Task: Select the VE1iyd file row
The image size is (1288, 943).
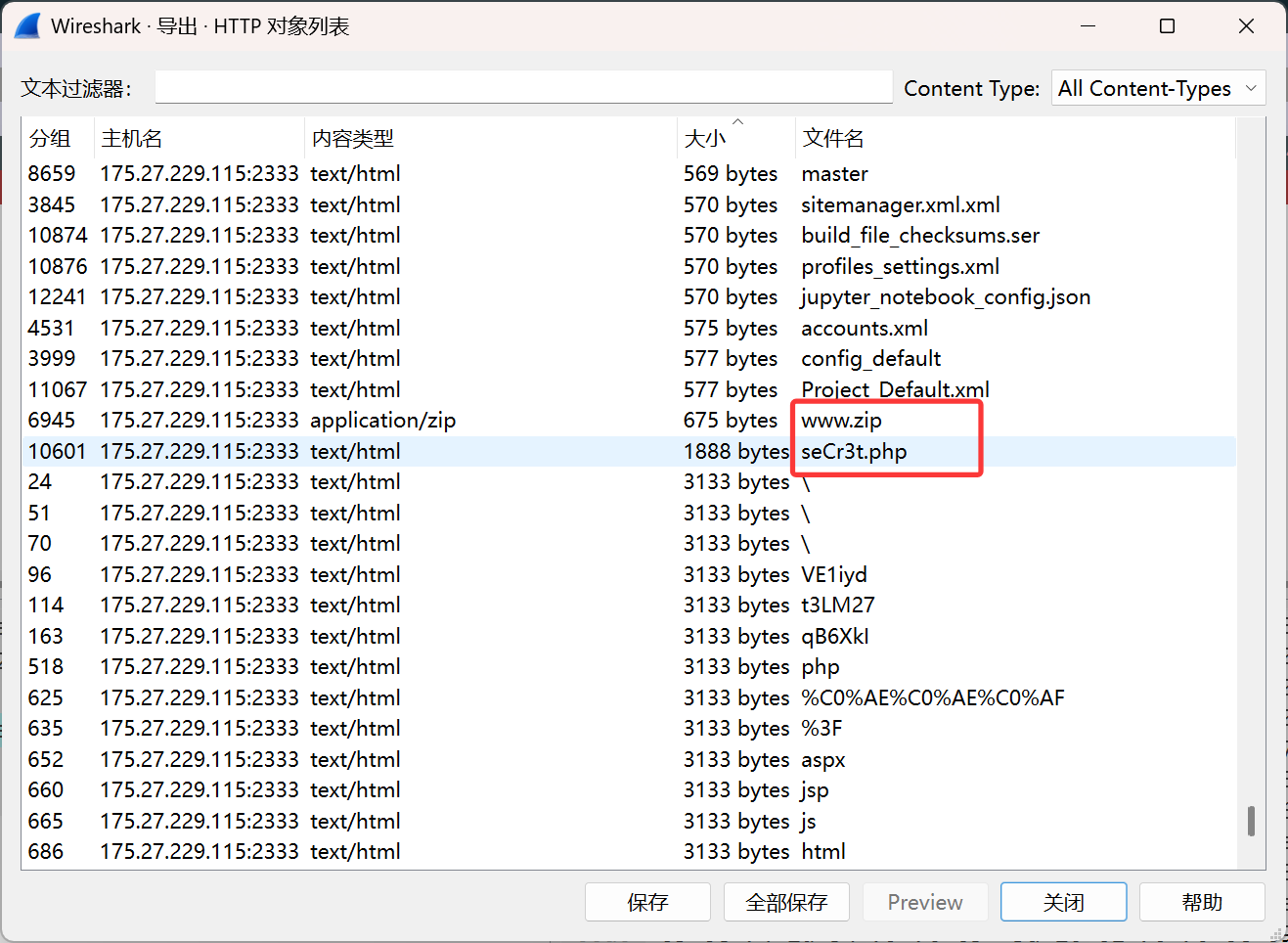Action: click(629, 574)
